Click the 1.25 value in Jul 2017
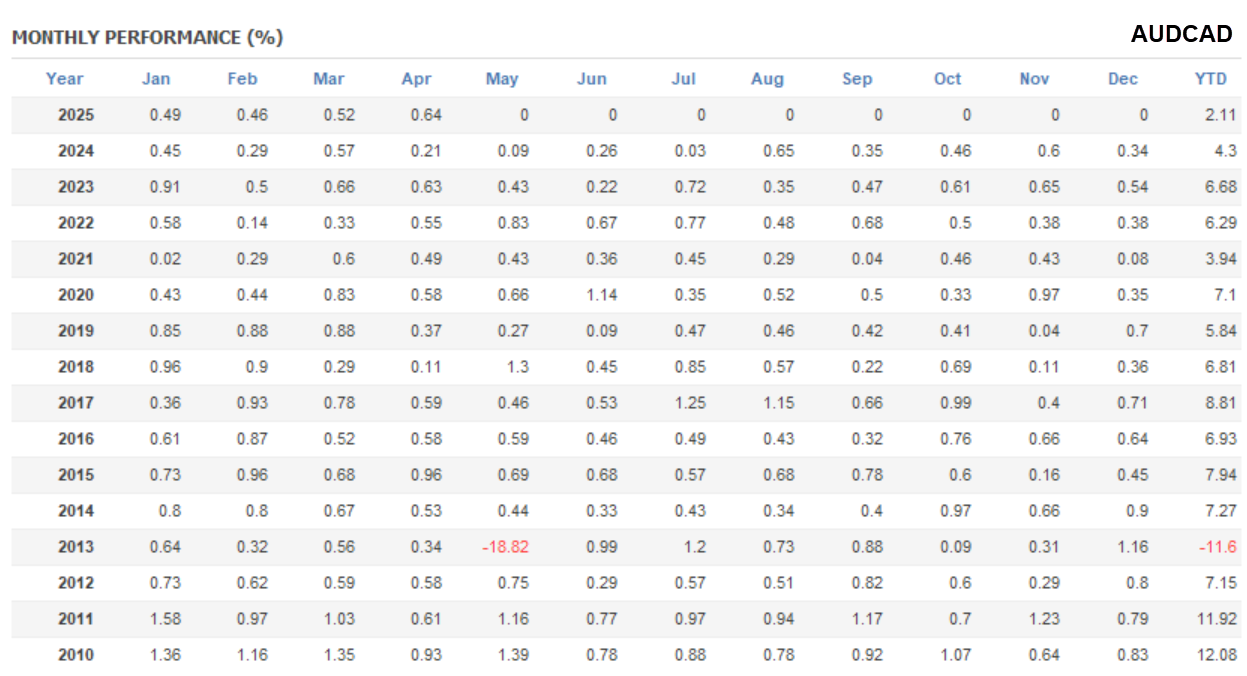This screenshot has width=1247, height=676. tap(689, 403)
